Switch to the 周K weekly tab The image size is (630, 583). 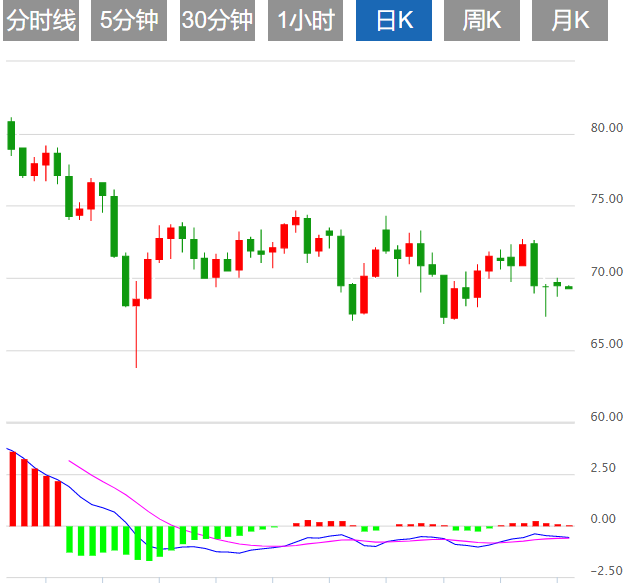pos(481,20)
